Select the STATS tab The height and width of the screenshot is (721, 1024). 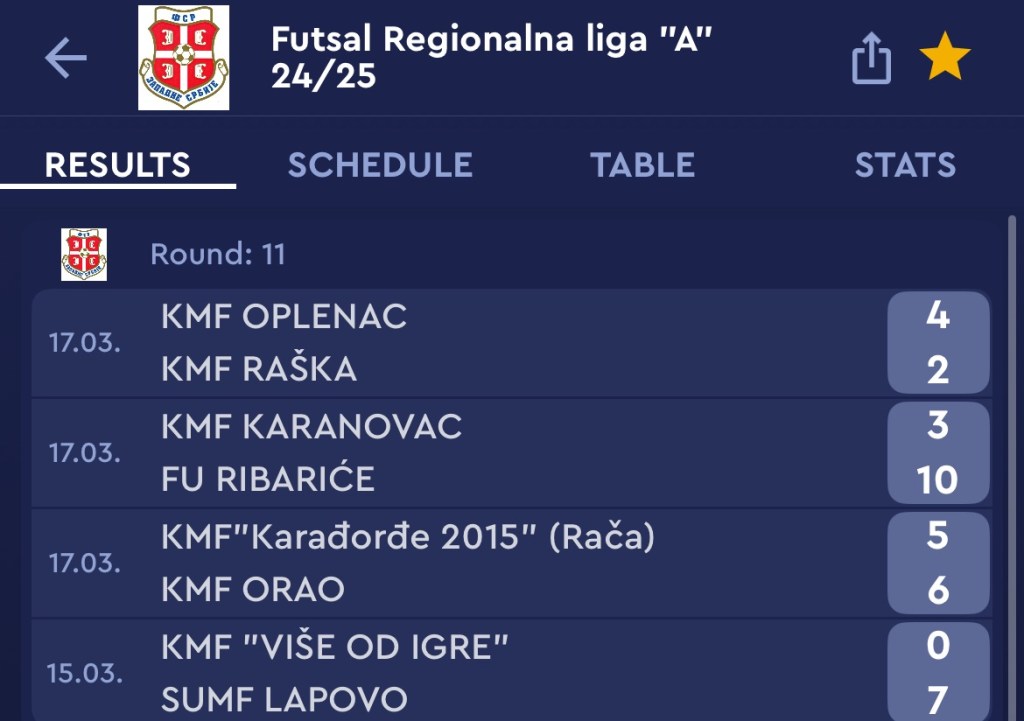click(905, 165)
